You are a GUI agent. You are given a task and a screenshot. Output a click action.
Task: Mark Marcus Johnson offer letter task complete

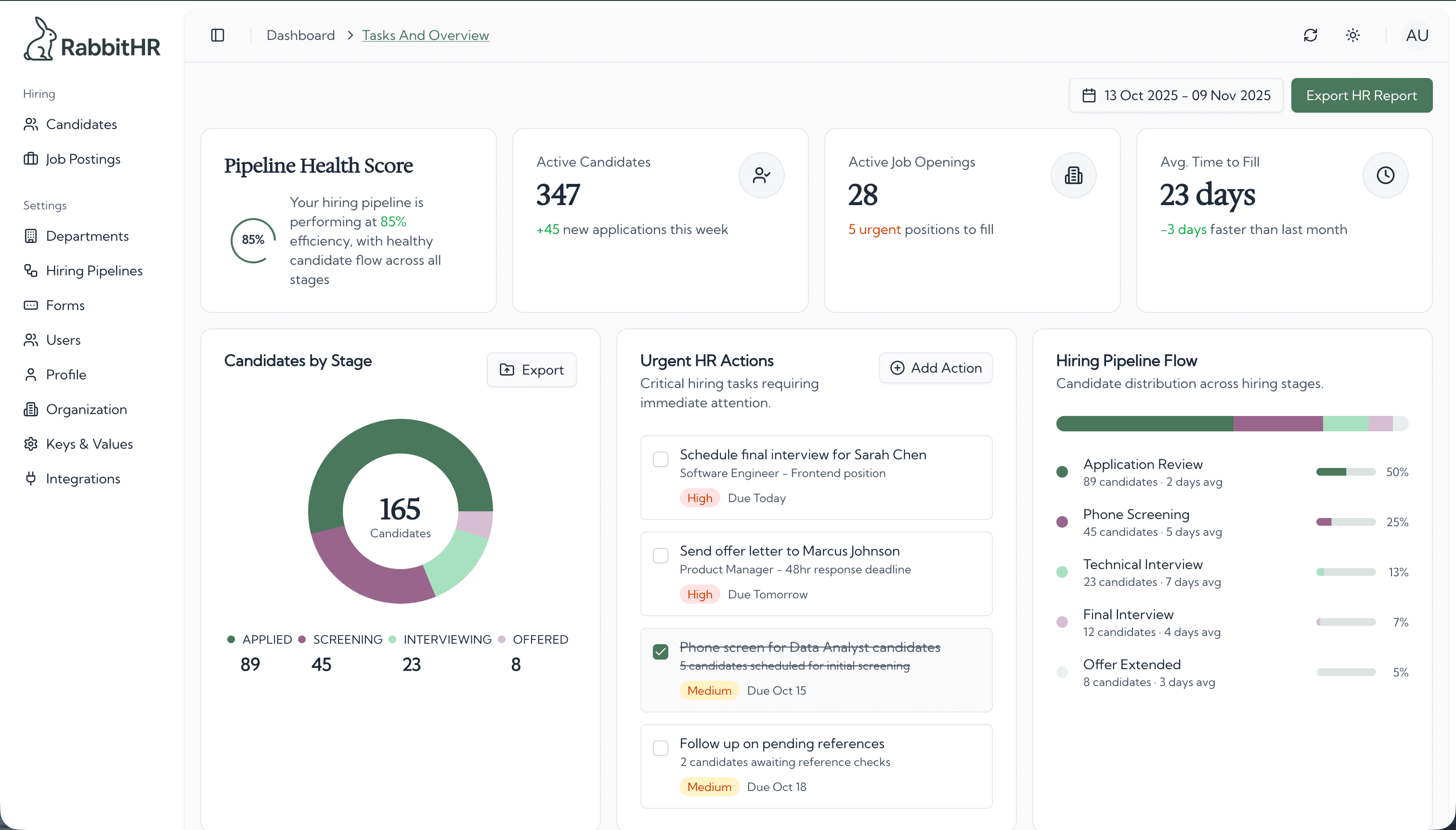click(x=660, y=555)
